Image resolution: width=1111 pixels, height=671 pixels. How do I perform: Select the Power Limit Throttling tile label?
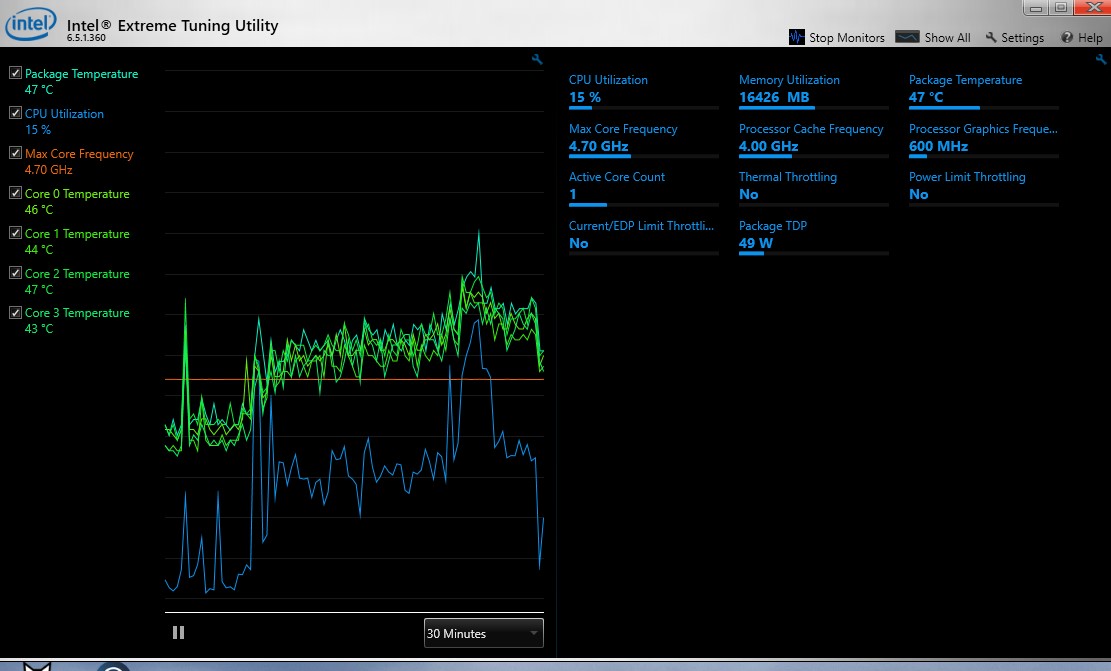point(966,177)
